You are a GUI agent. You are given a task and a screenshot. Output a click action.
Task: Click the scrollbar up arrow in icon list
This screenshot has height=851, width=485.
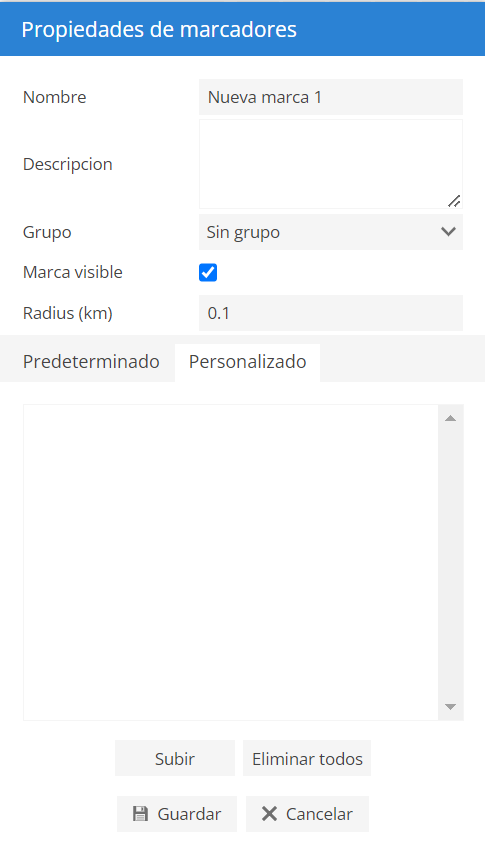point(450,418)
